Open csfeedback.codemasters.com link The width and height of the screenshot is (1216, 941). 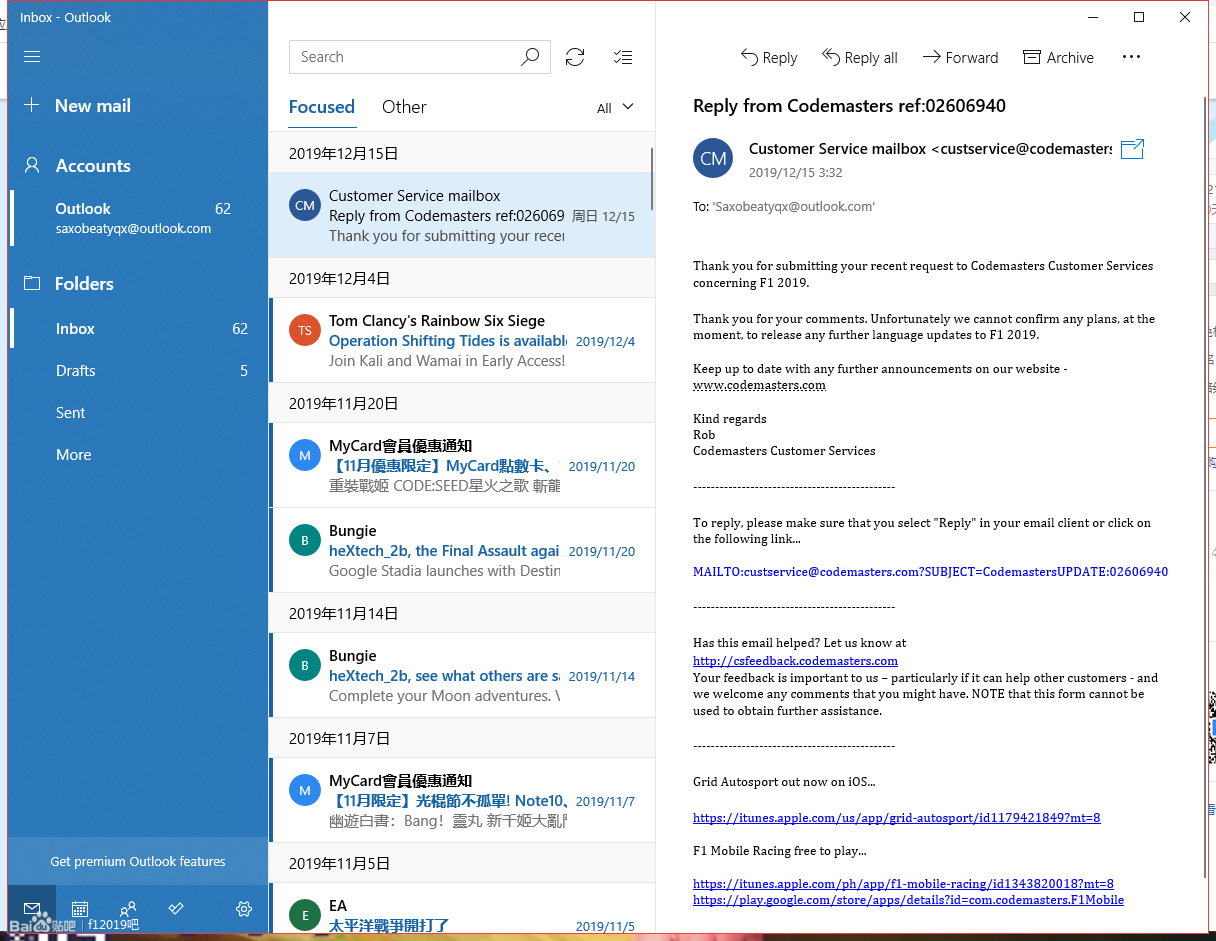pyautogui.click(x=795, y=660)
